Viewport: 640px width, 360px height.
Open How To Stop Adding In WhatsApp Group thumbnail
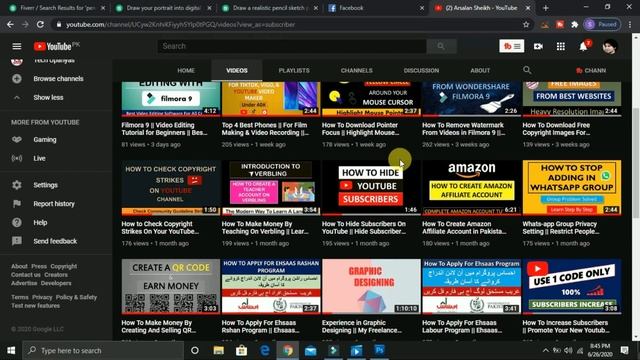(x=571, y=187)
